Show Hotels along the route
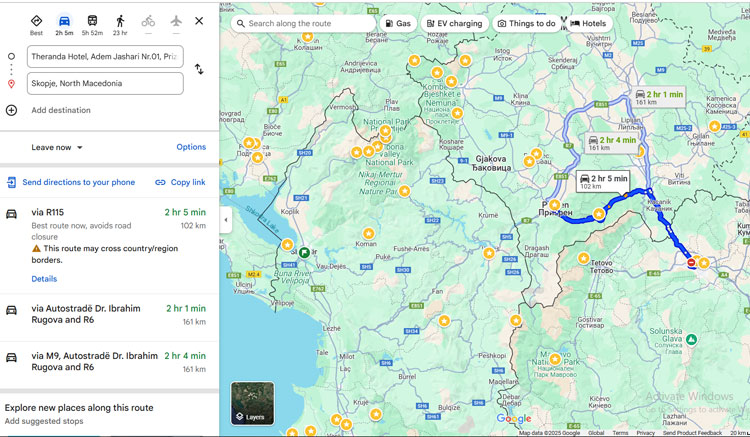 588,23
